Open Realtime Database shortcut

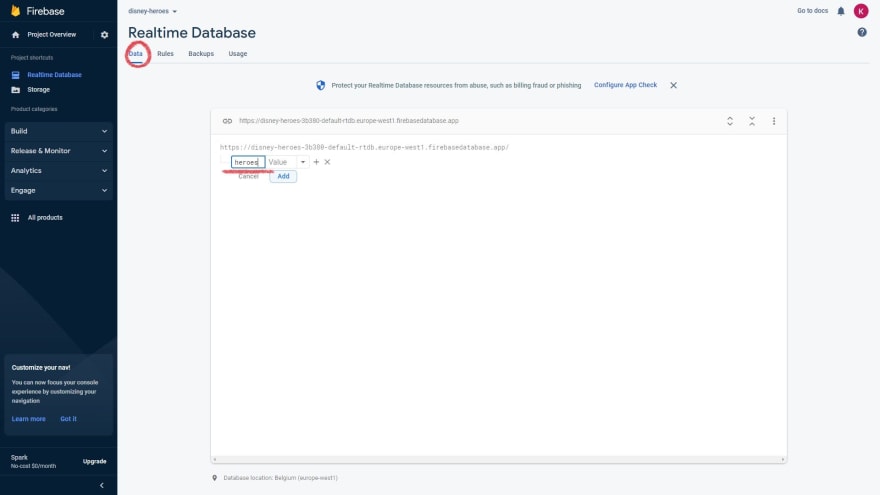[x=54, y=75]
